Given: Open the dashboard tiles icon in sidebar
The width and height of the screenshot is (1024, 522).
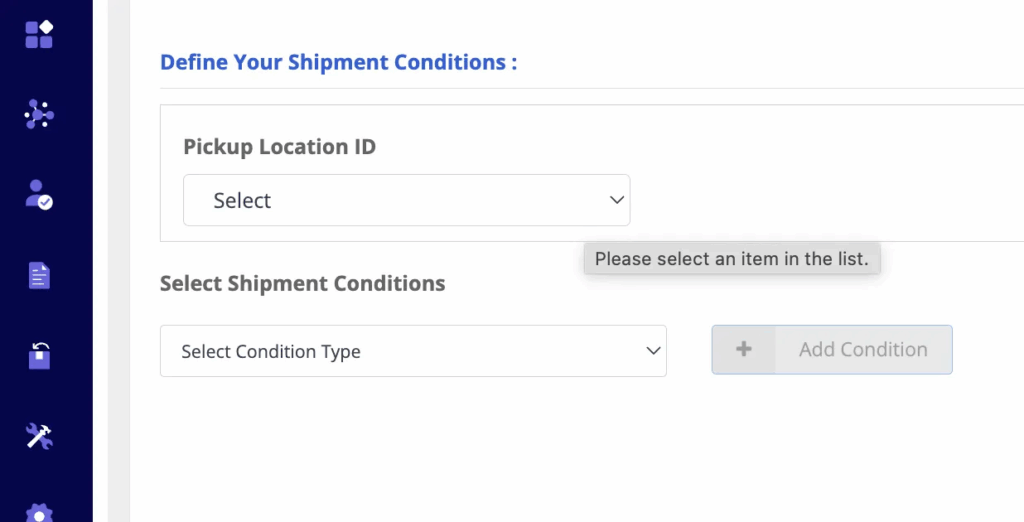Looking at the screenshot, I should pyautogui.click(x=39, y=34).
